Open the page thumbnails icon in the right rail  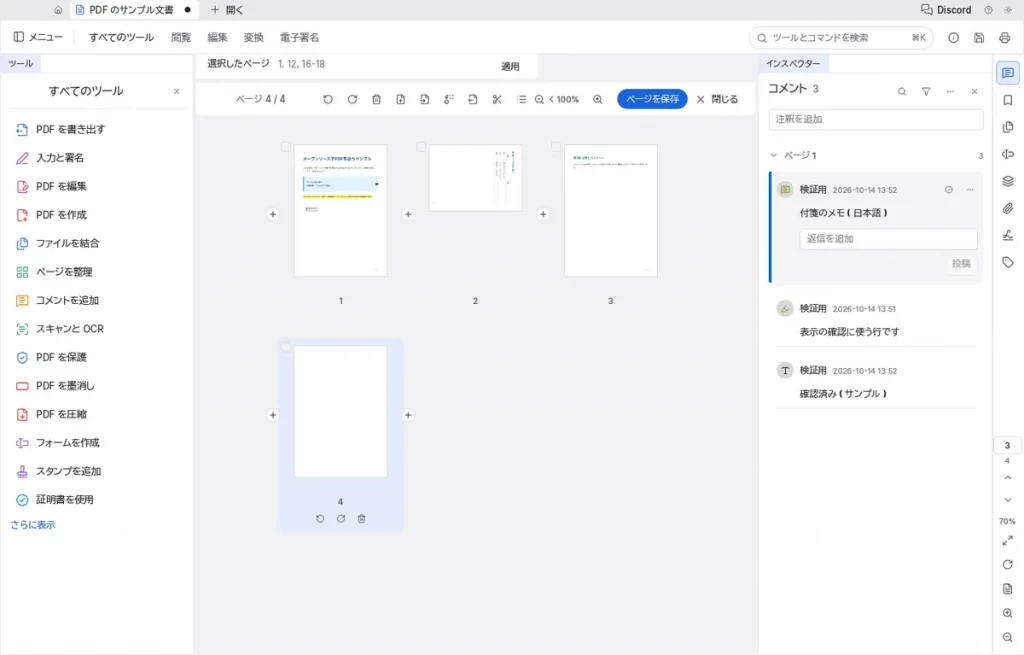click(x=1008, y=127)
